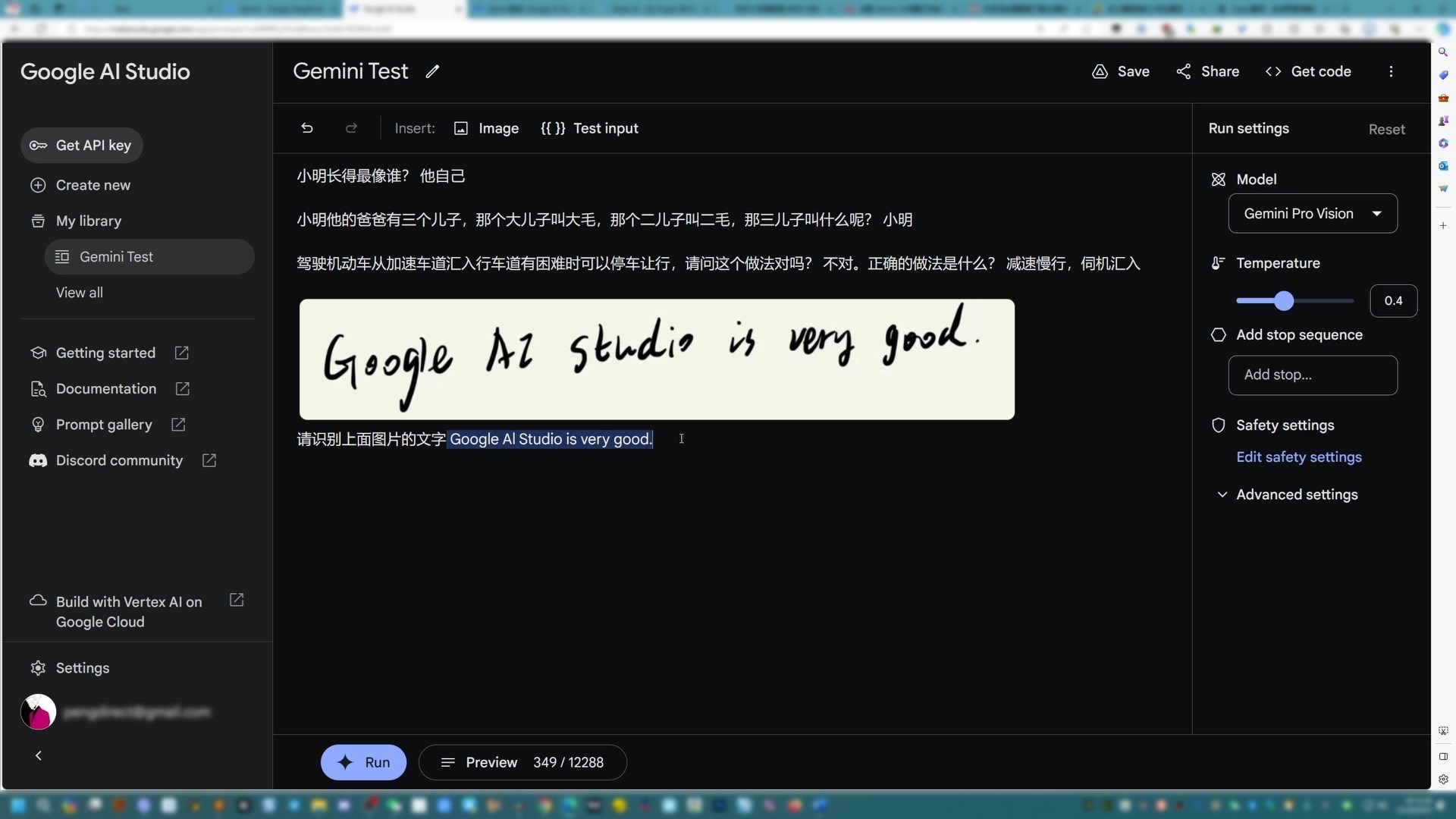1456x819 pixels.
Task: Click the temperature value field 0.4
Action: click(1394, 301)
